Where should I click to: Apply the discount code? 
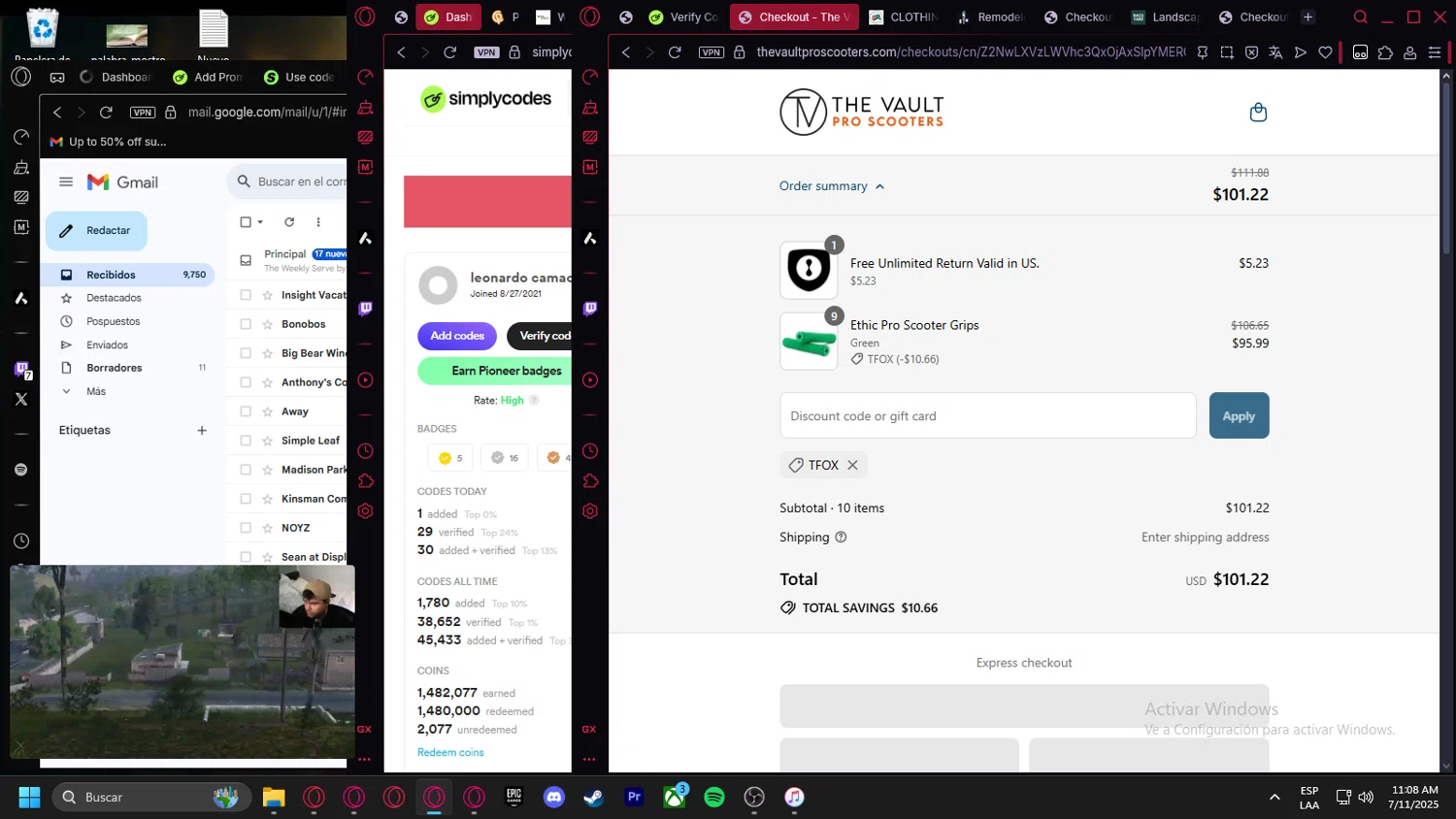(1239, 415)
